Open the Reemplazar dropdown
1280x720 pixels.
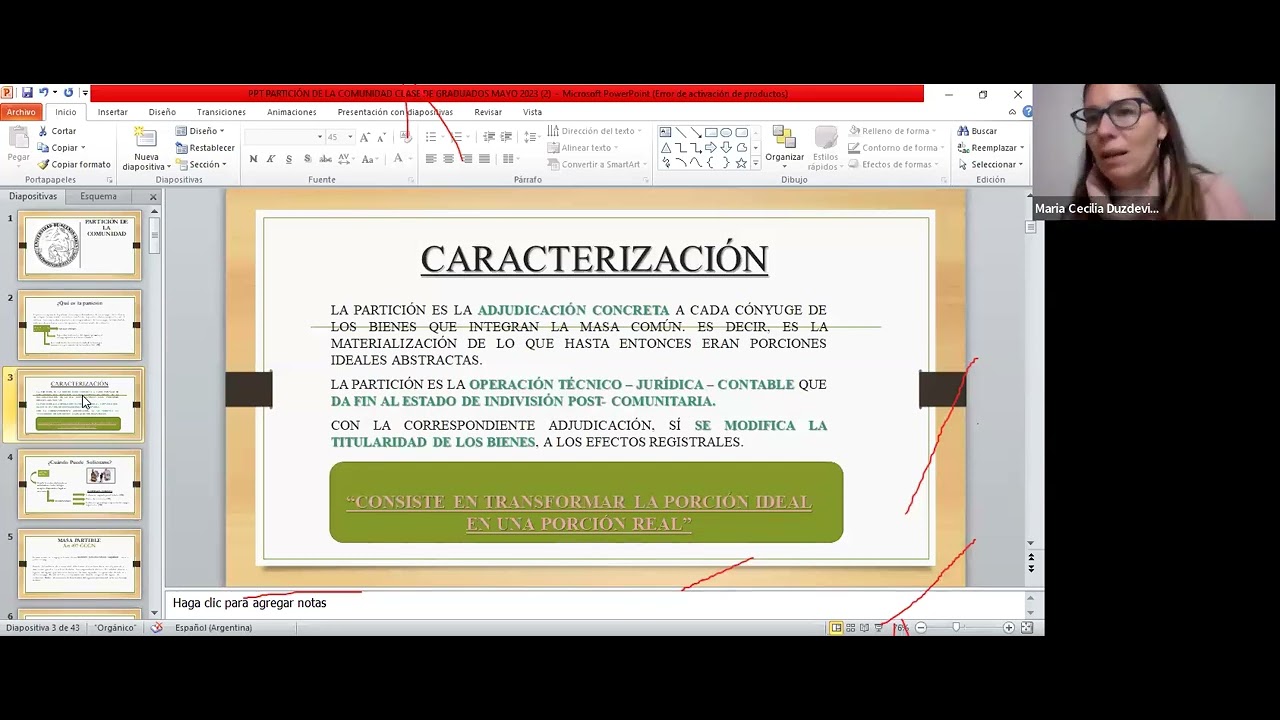[x=1023, y=148]
